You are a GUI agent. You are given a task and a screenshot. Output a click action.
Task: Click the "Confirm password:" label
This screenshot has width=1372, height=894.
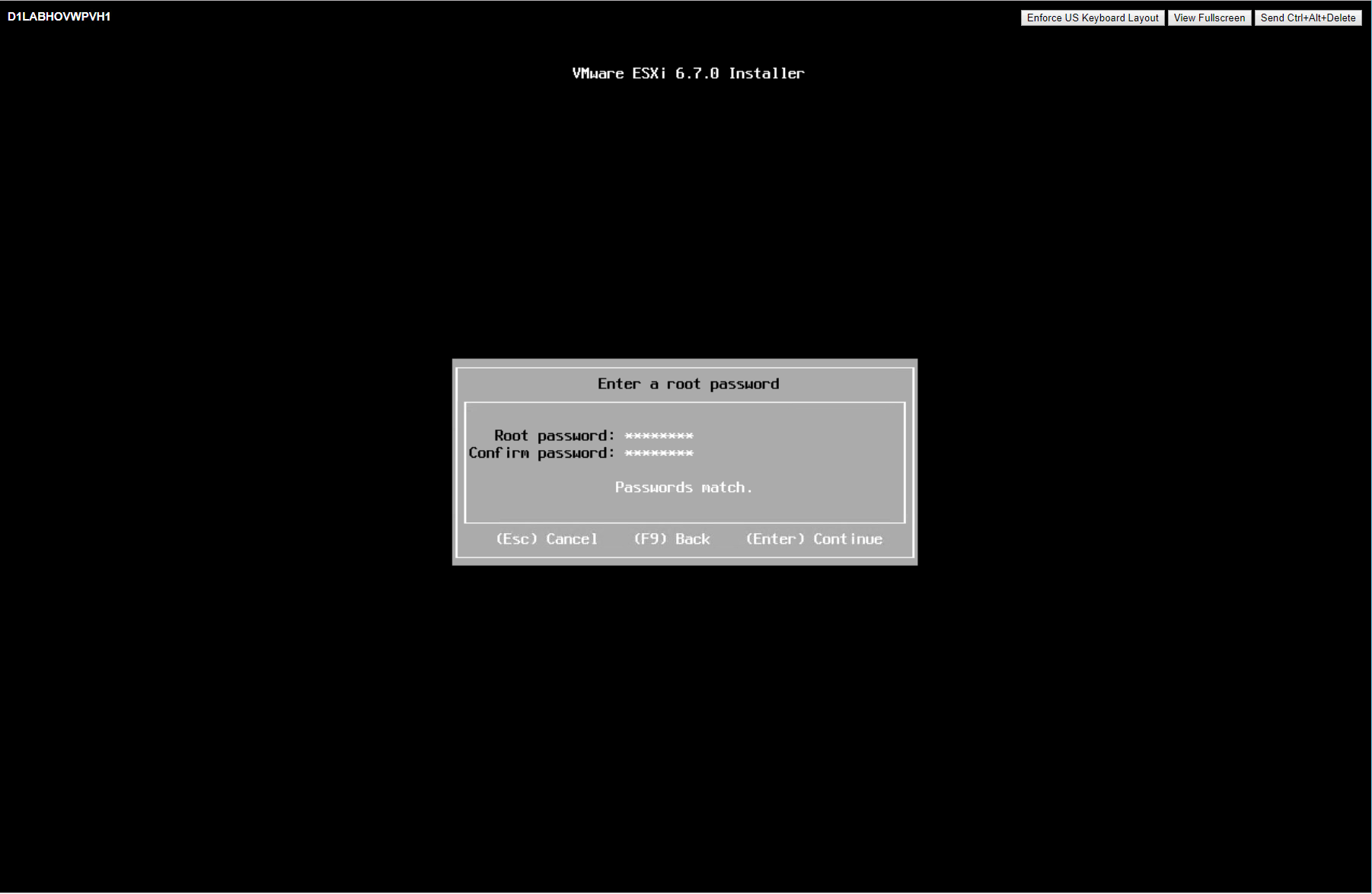coord(541,454)
